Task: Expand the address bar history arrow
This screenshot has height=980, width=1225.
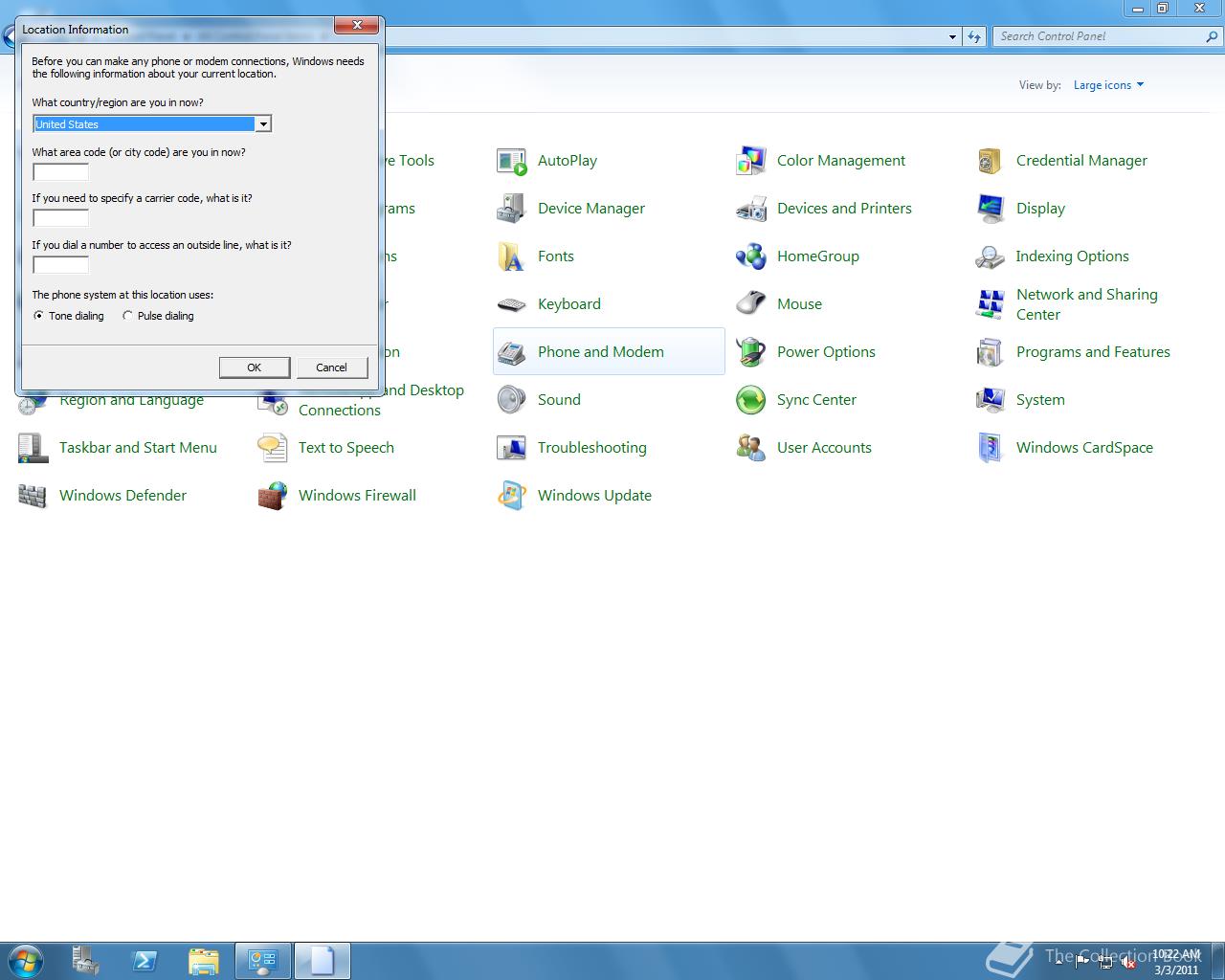Action: tap(952, 36)
